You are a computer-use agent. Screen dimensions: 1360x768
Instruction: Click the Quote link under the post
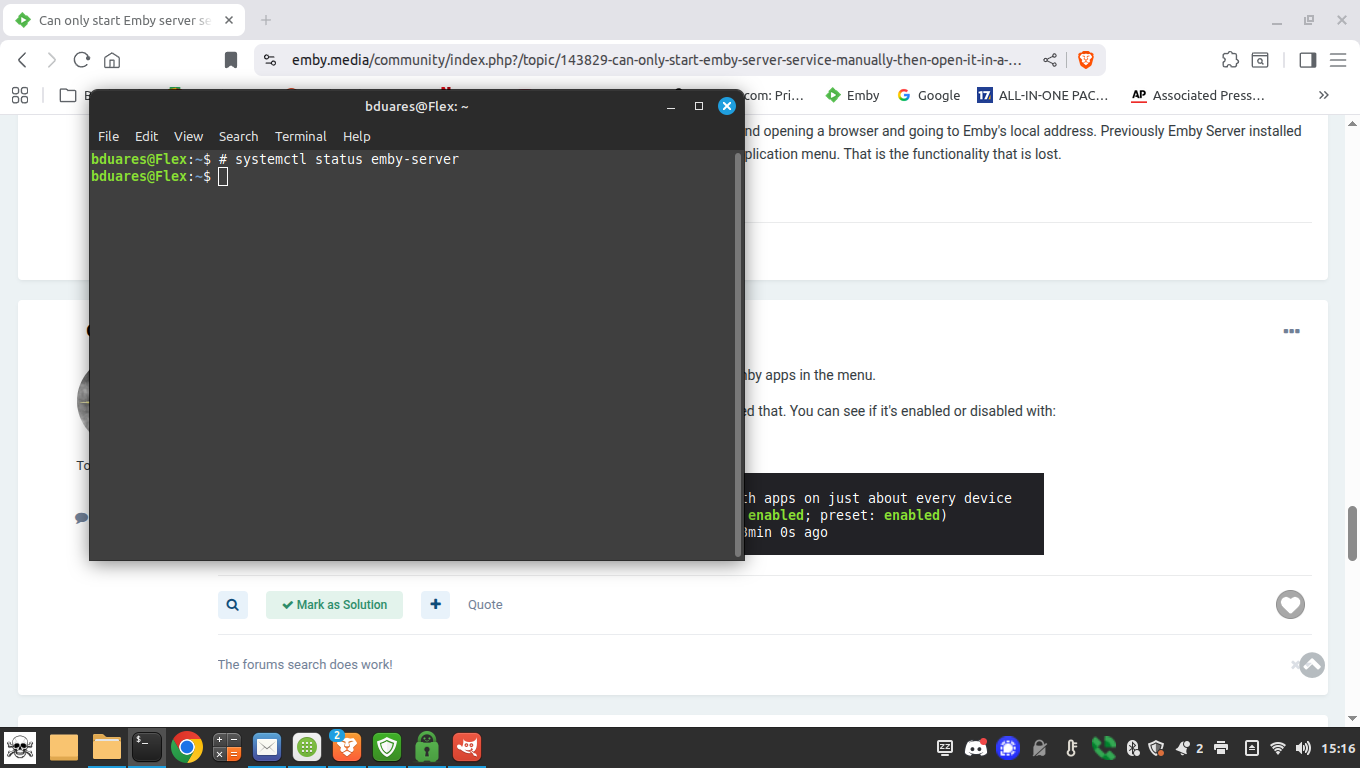pos(485,604)
